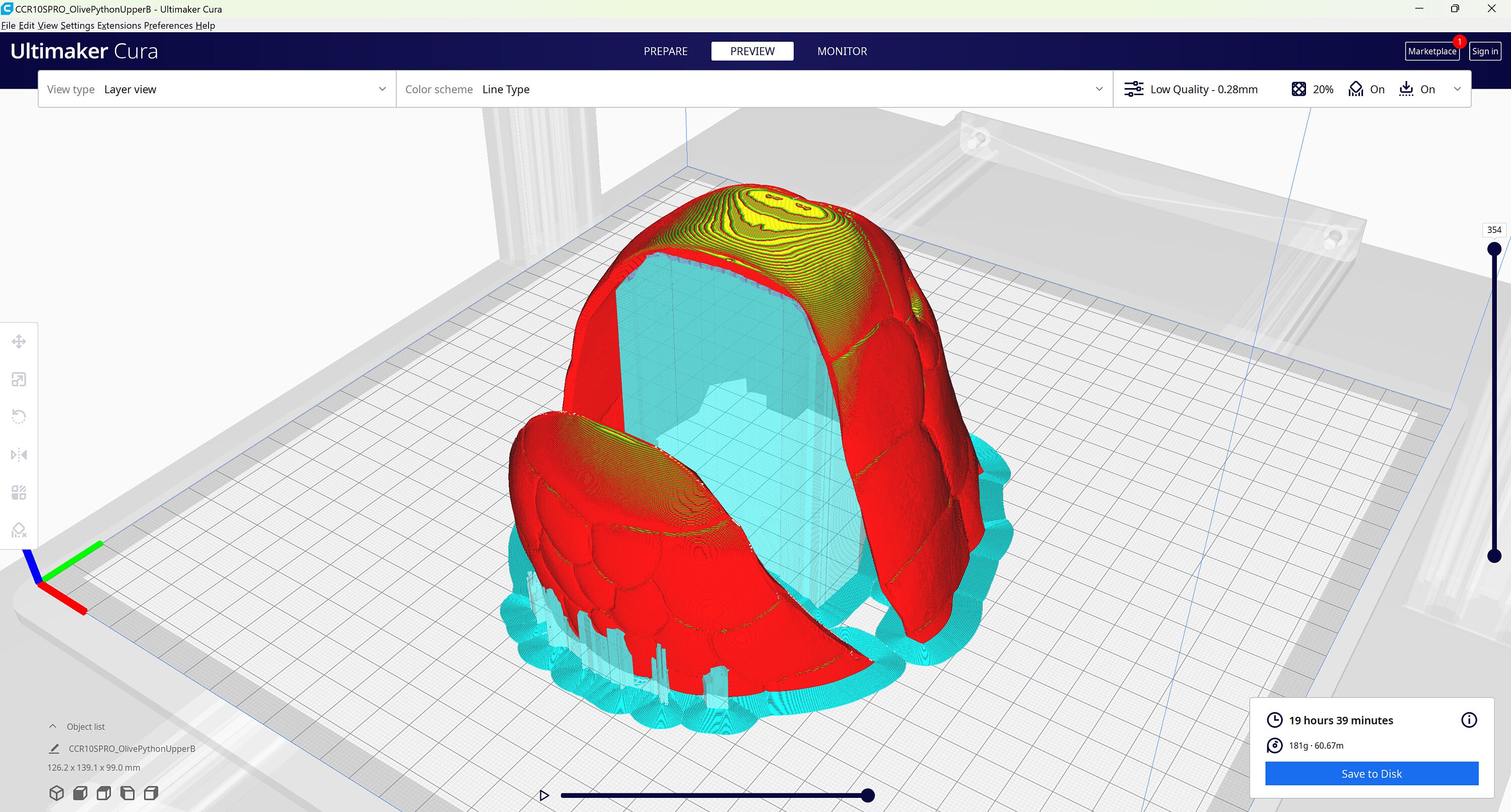
Task: Select the Move tool
Action: [x=19, y=342]
